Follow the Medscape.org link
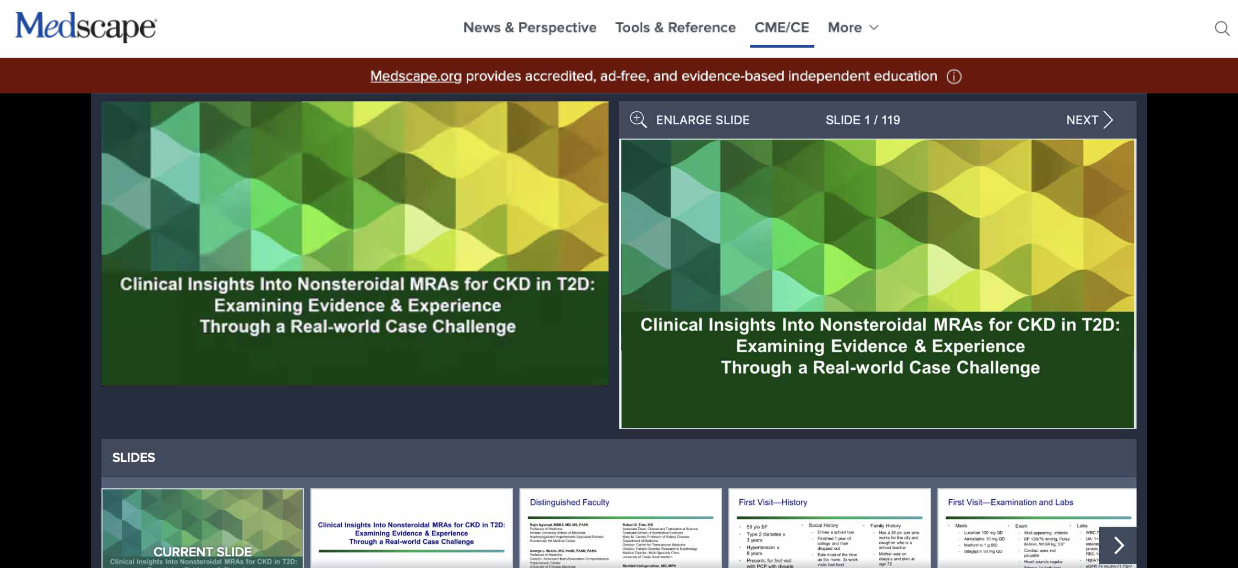This screenshot has height=568, width=1238. (x=416, y=76)
